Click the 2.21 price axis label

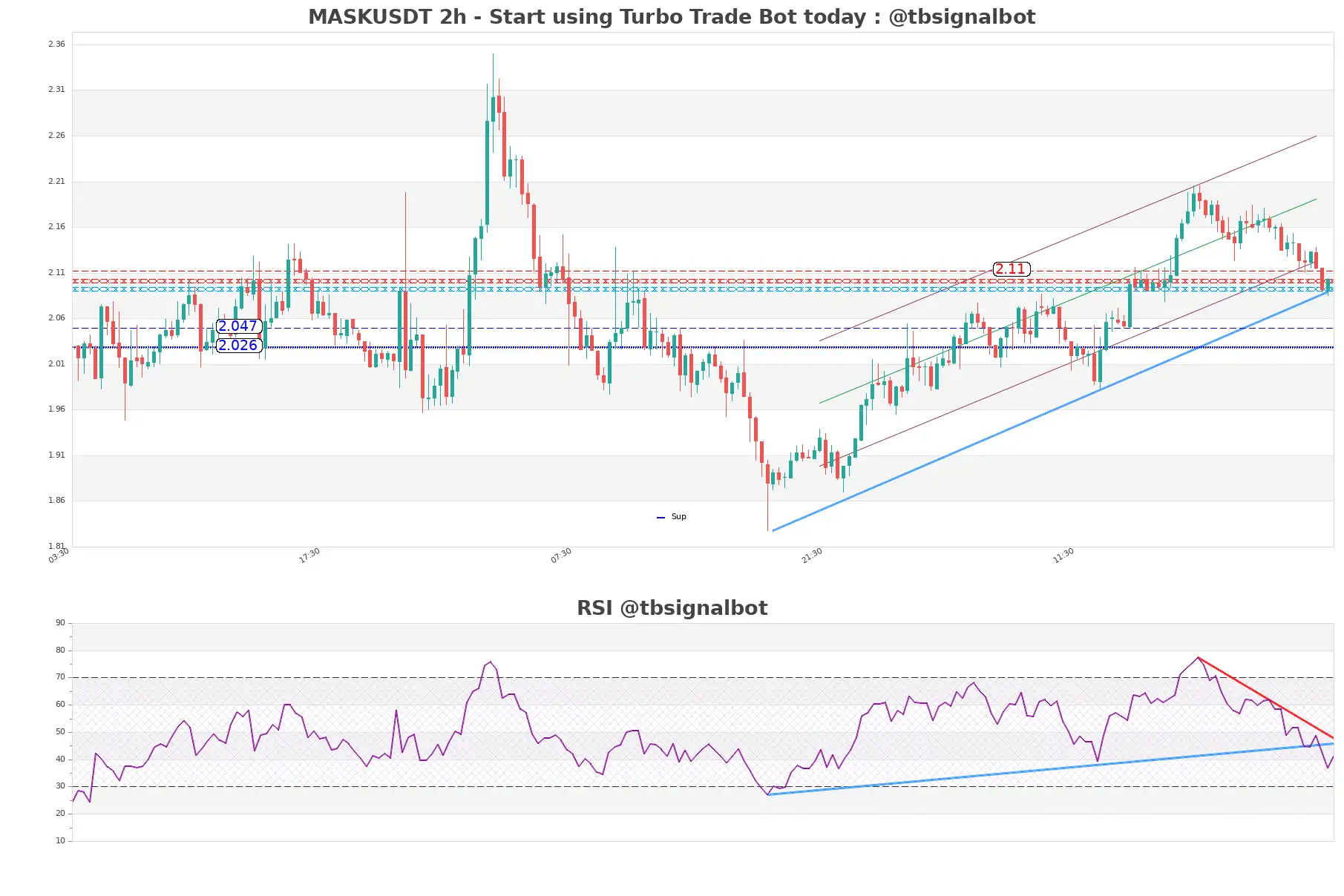[x=56, y=182]
